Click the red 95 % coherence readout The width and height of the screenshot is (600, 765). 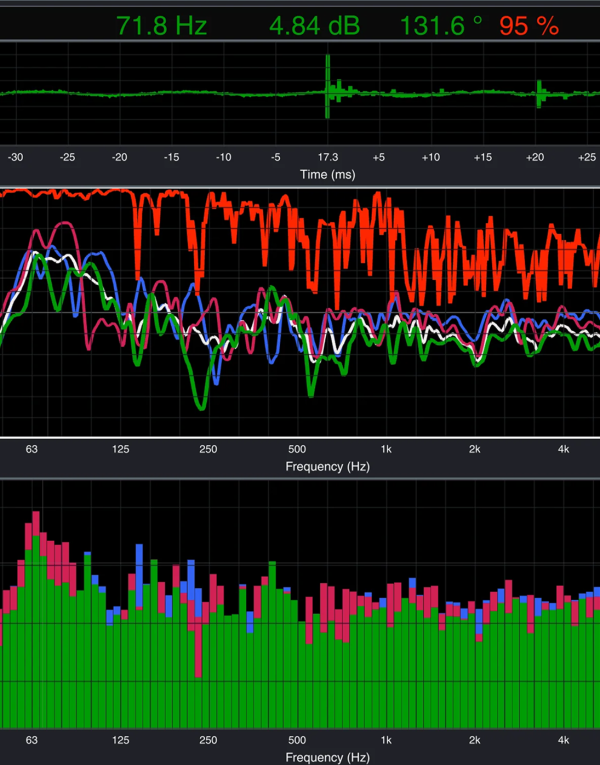point(530,25)
